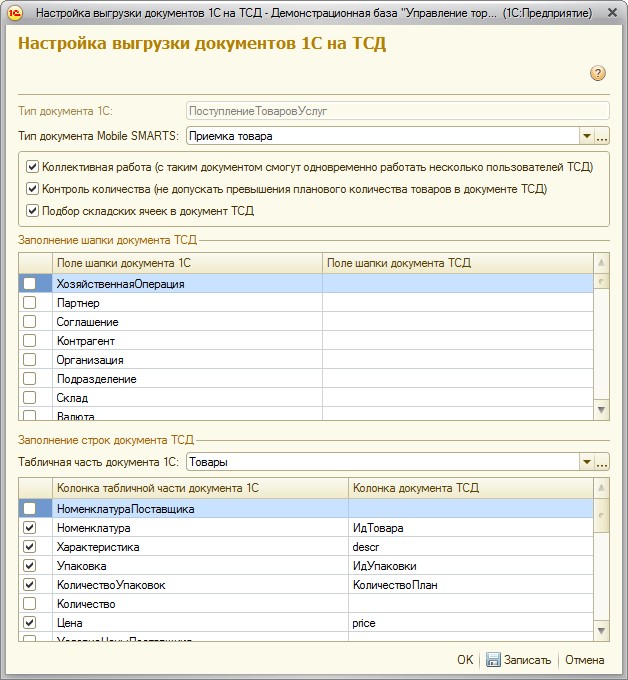Select the Номенклатура row text

[x=94, y=528]
